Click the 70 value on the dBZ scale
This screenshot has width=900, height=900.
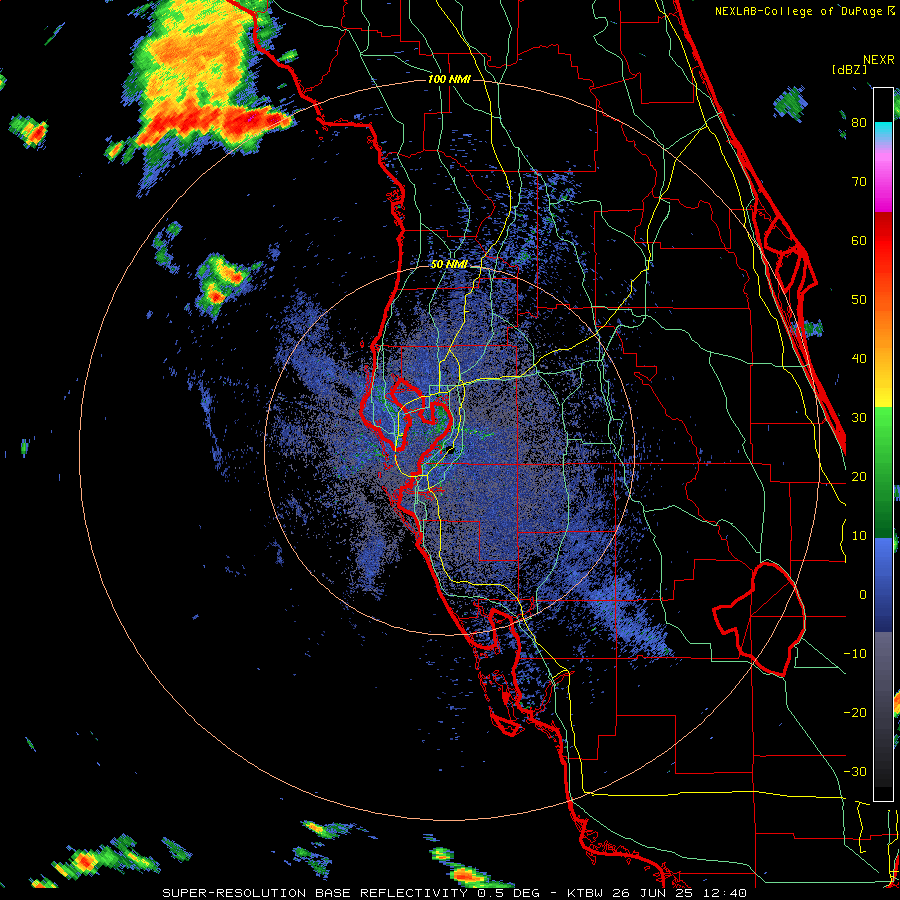(x=859, y=182)
